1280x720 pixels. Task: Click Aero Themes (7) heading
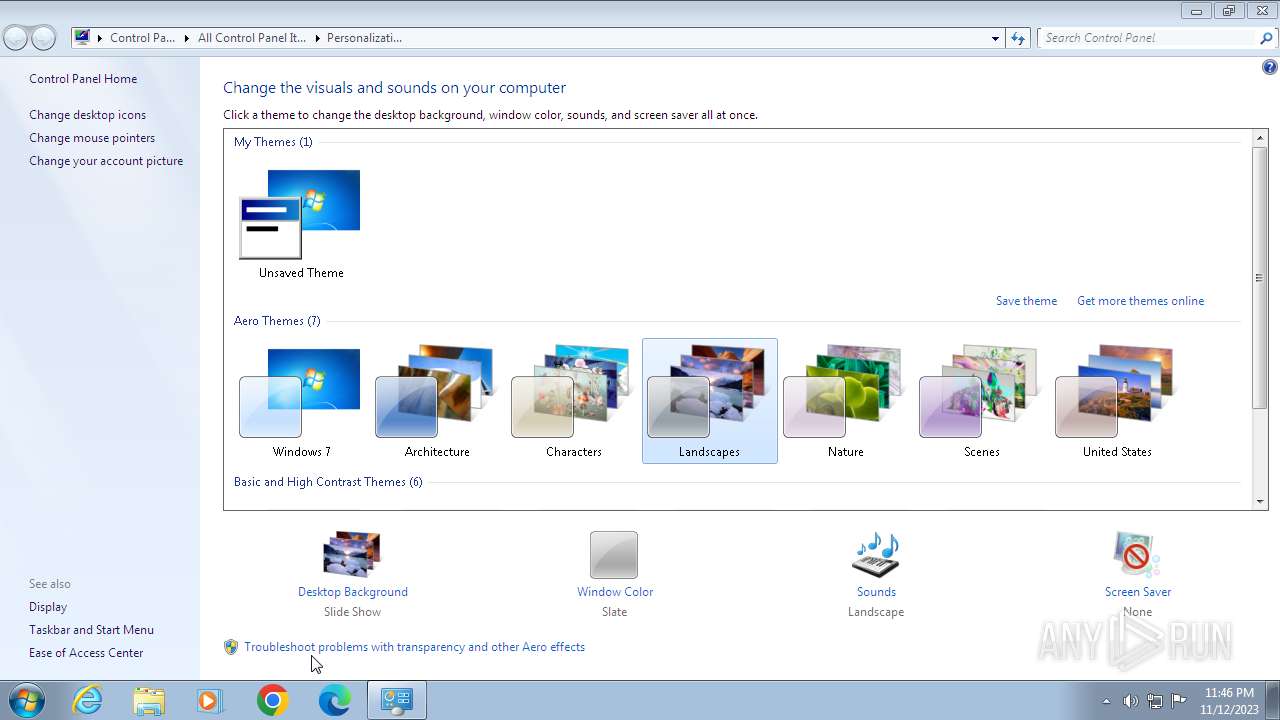(277, 321)
